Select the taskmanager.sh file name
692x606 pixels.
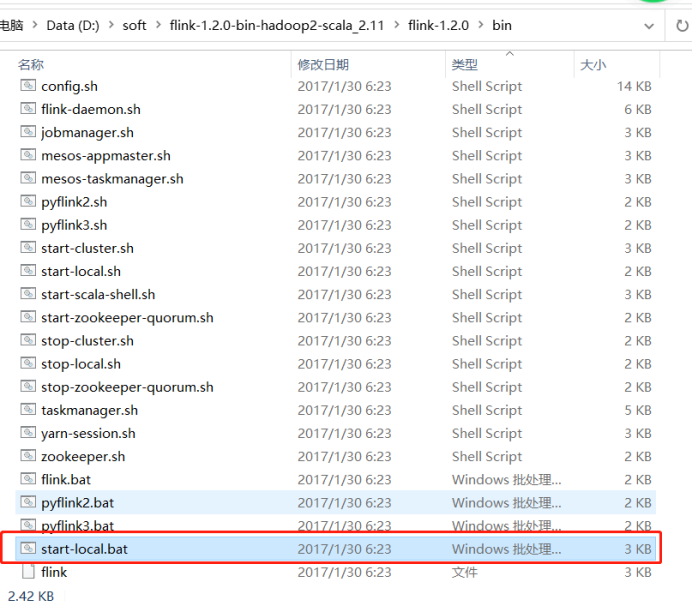(90, 410)
